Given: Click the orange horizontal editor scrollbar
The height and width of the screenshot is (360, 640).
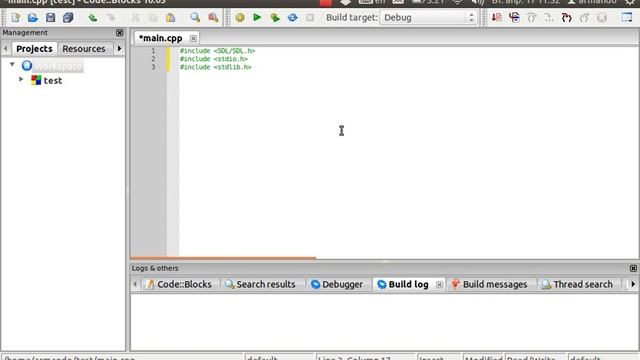Looking at the screenshot, I should [x=223, y=258].
